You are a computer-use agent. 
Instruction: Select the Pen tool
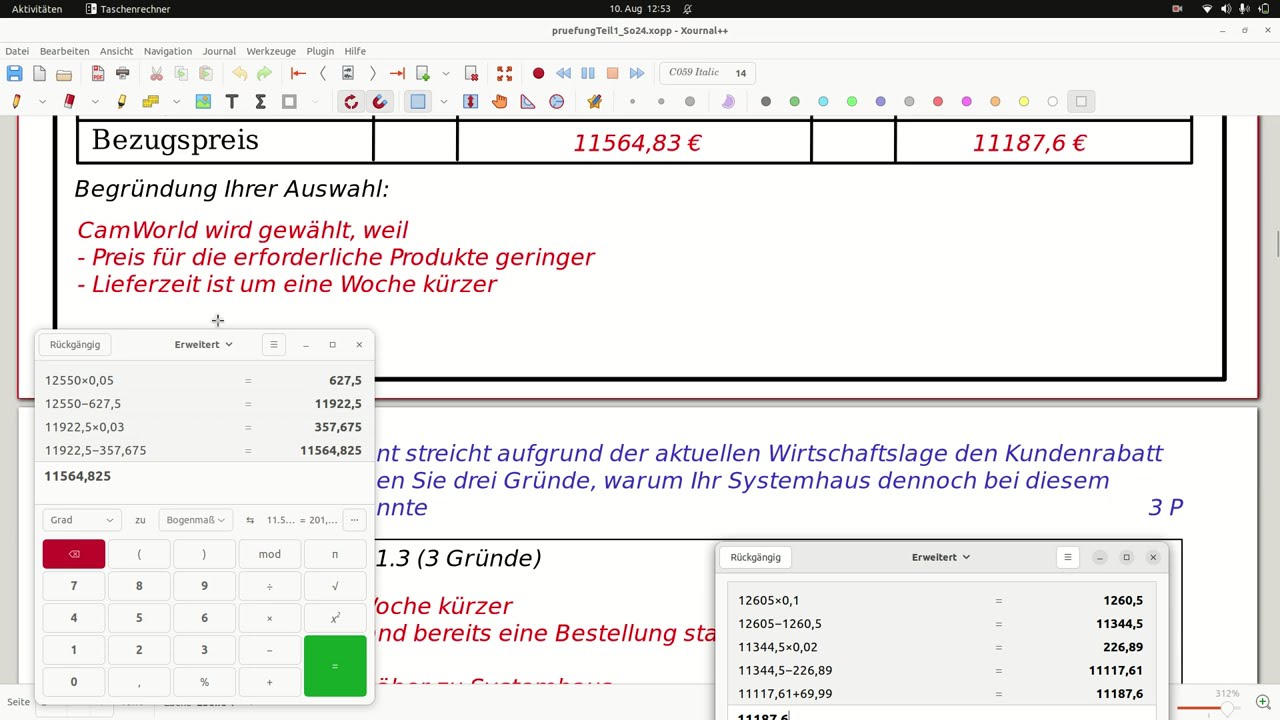click(16, 101)
